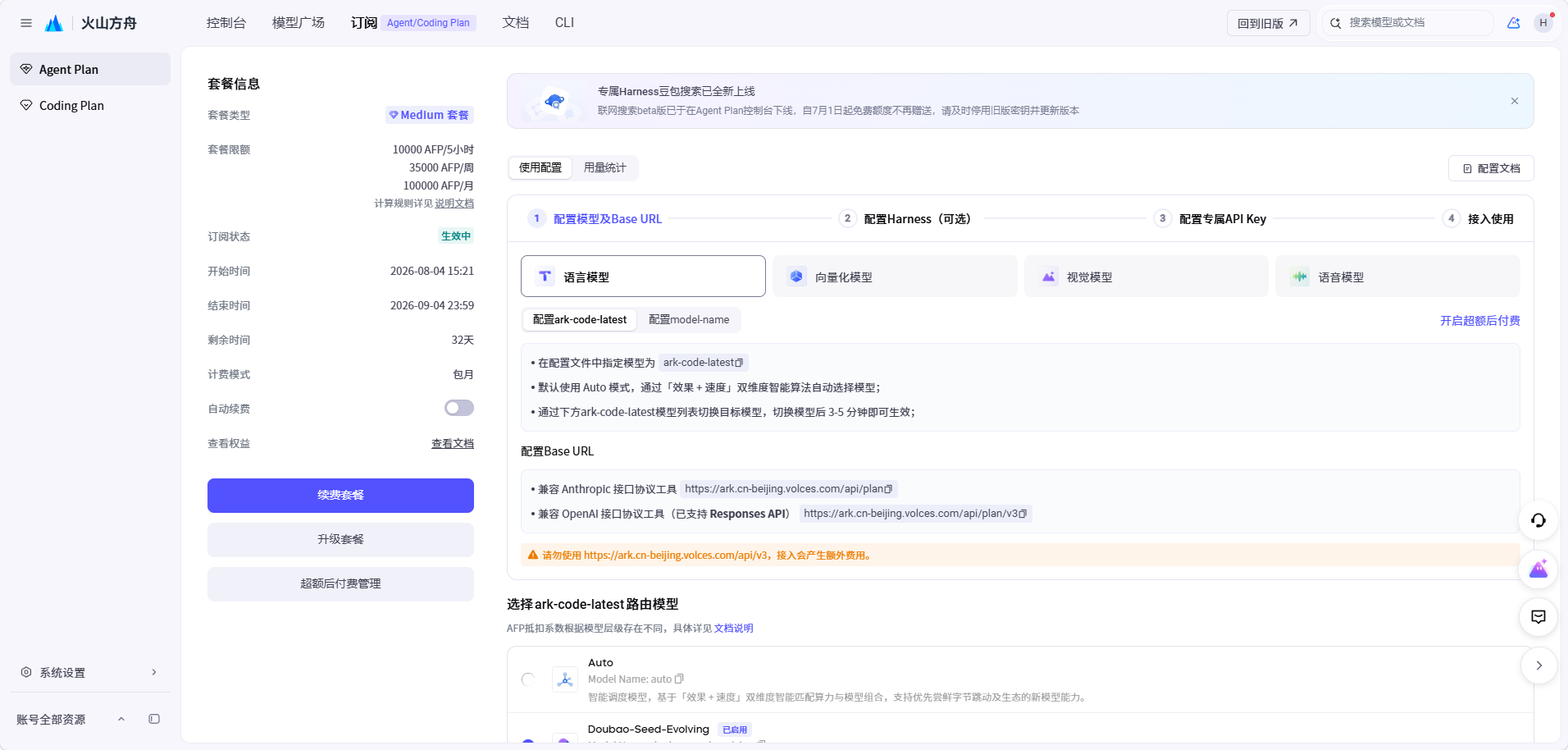Go to step 4 接入使用
Screen dimensions: 1568x750
pyautogui.click(x=1479, y=219)
